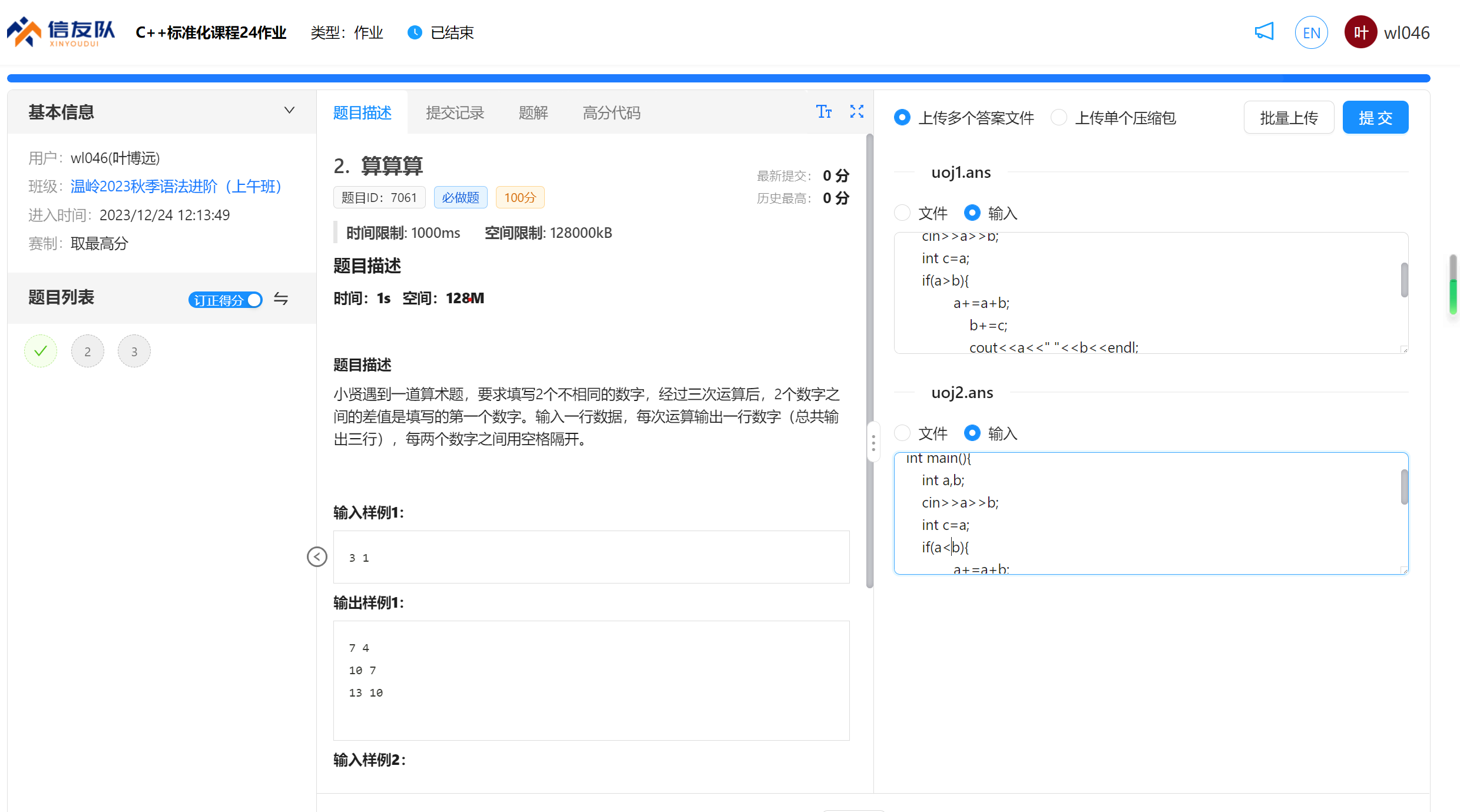Click the uoj2.ans textarea resize handle

tap(1404, 569)
